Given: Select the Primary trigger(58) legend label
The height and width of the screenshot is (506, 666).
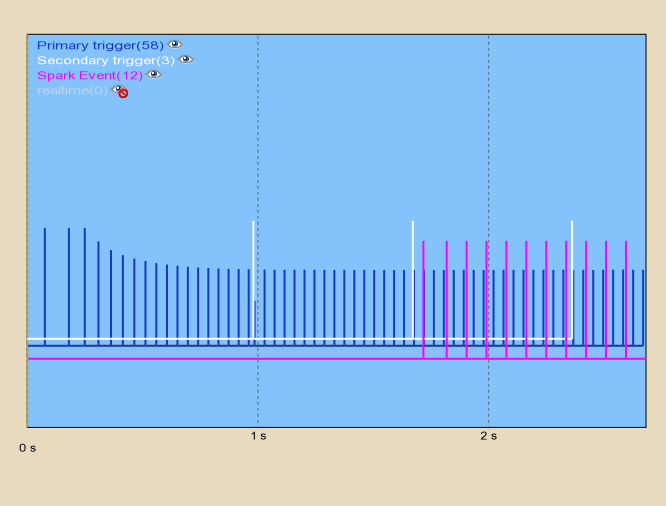Looking at the screenshot, I should coord(99,45).
